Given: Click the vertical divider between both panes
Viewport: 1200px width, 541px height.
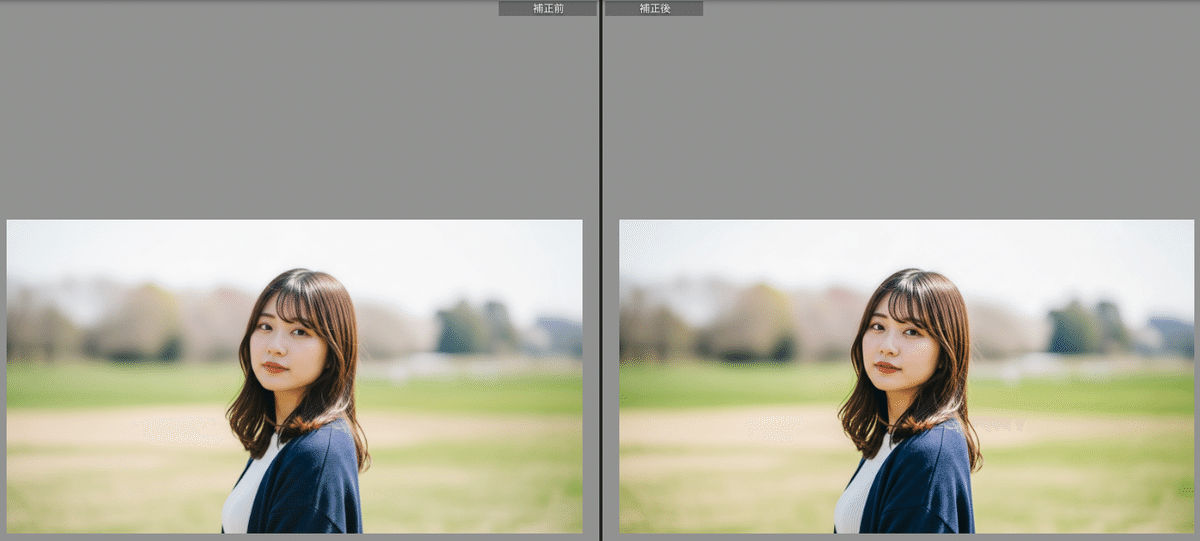Looking at the screenshot, I should (x=600, y=270).
